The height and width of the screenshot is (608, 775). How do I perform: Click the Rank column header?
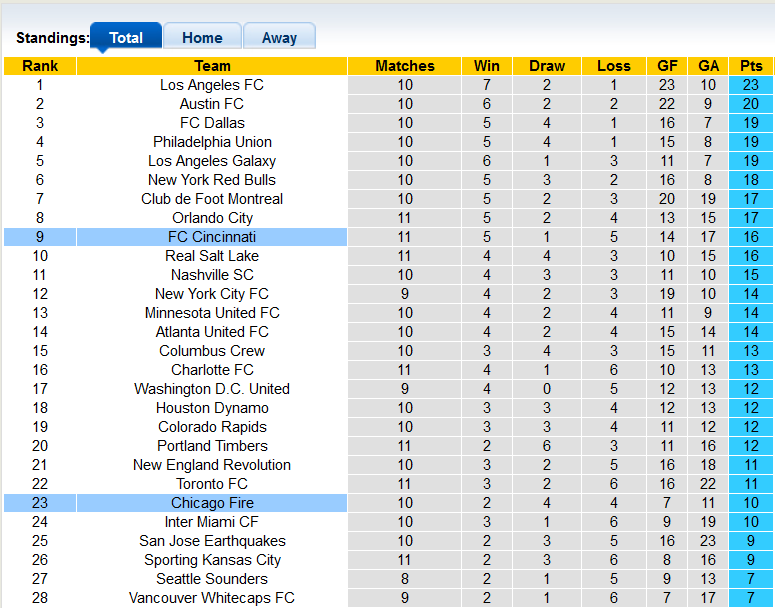pos(40,66)
